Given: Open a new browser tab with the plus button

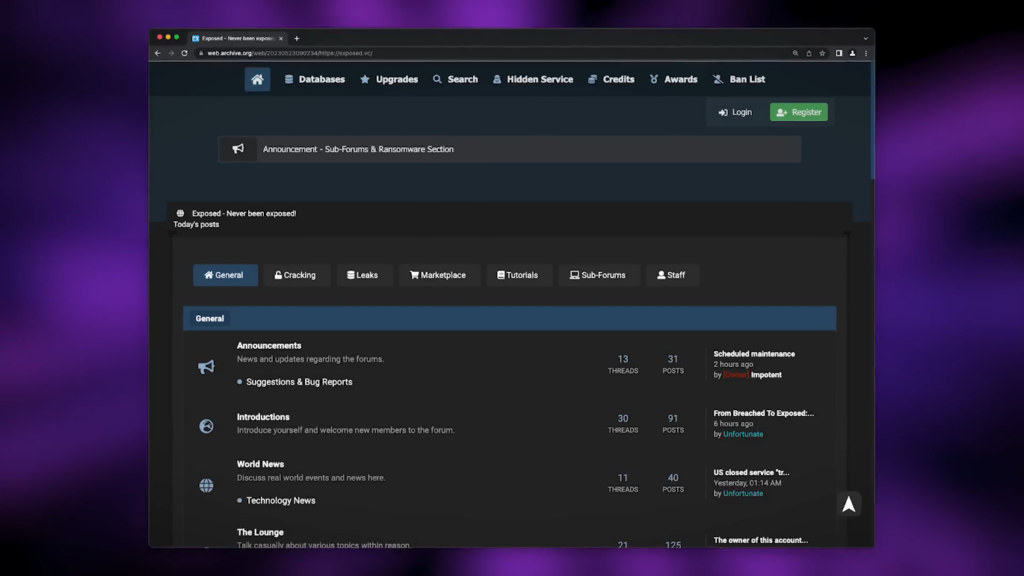Looking at the screenshot, I should [x=297, y=38].
